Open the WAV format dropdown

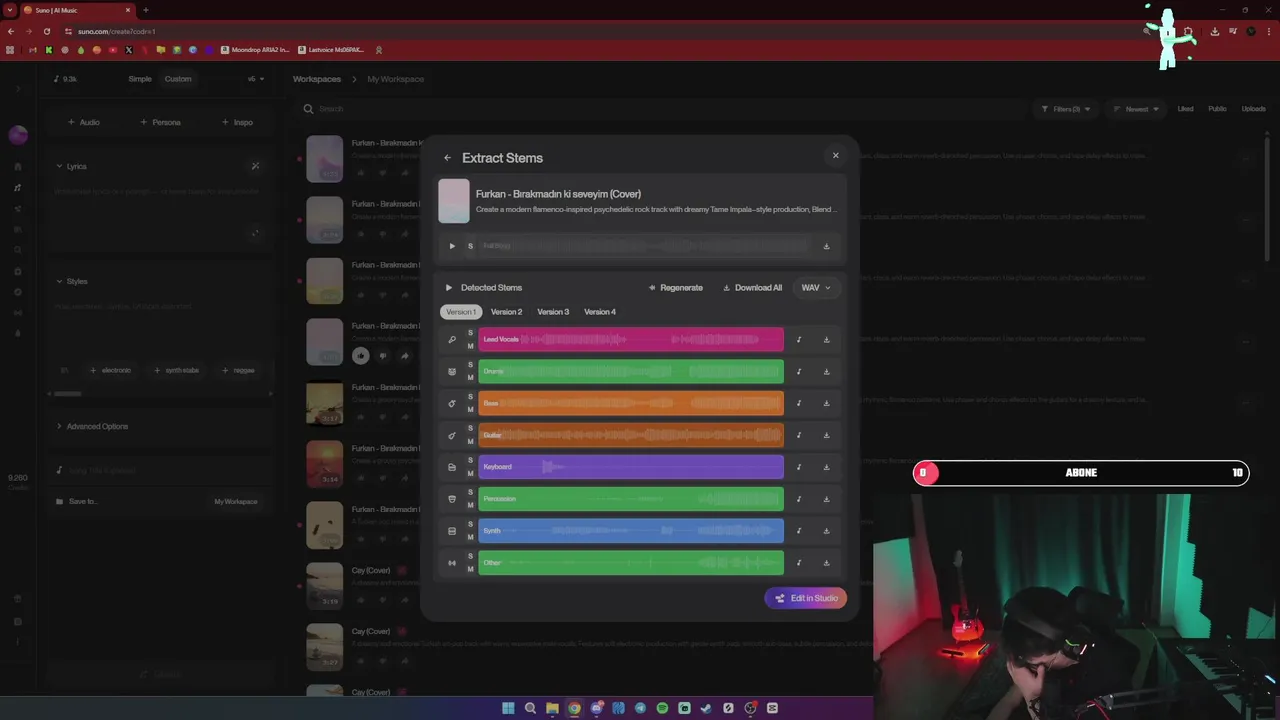coord(815,288)
